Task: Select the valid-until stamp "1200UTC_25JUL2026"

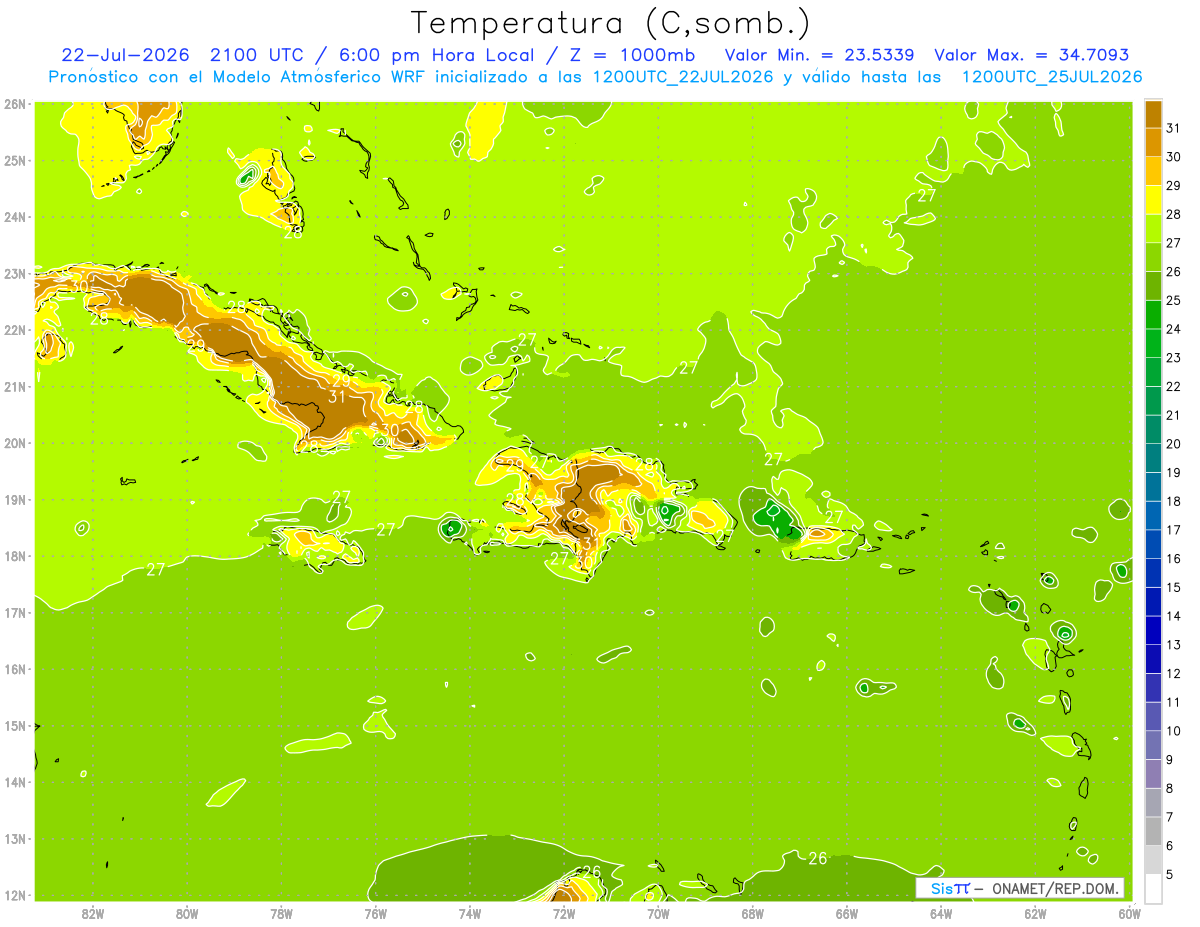Action: click(1052, 77)
